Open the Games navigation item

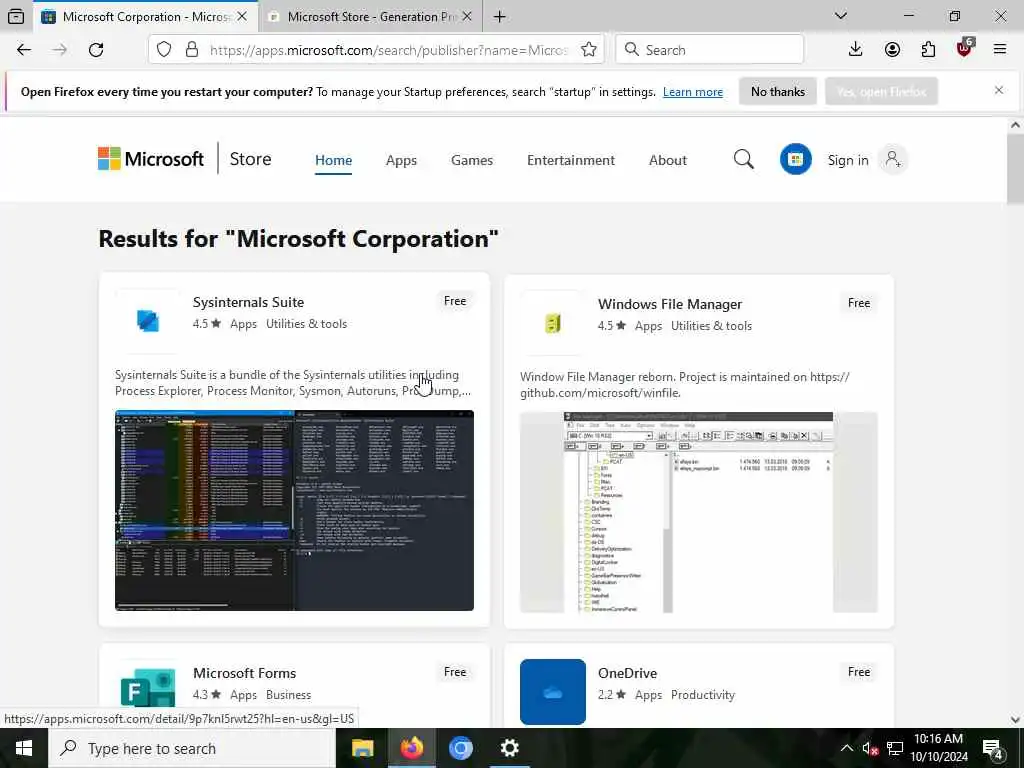[x=472, y=160]
